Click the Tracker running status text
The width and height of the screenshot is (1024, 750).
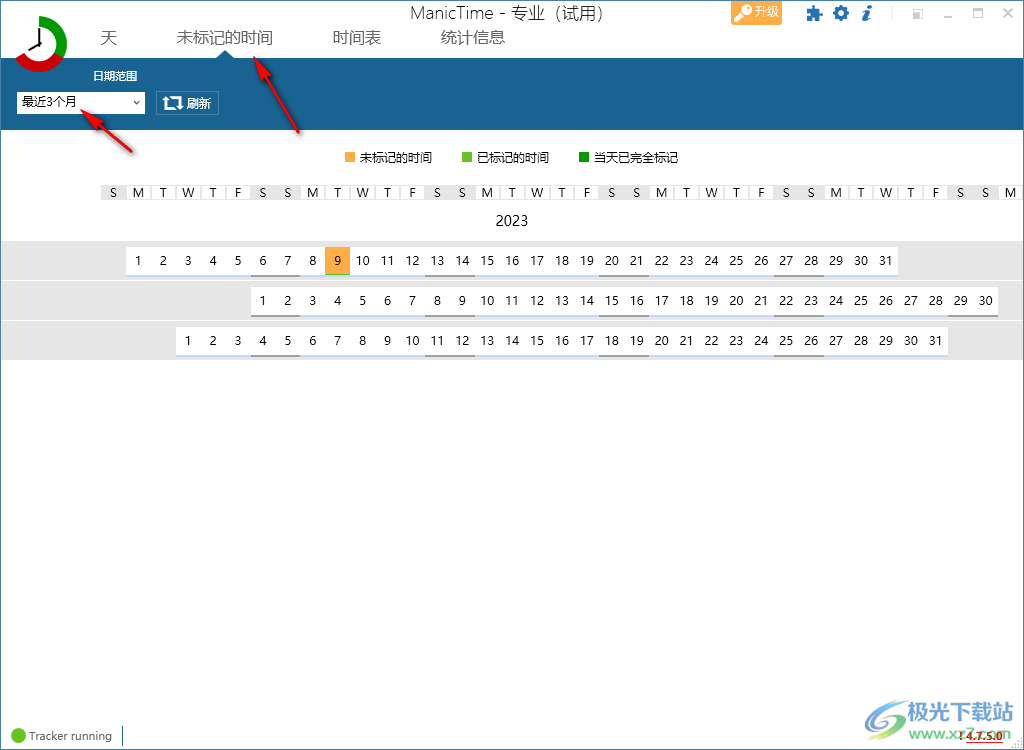coord(71,736)
